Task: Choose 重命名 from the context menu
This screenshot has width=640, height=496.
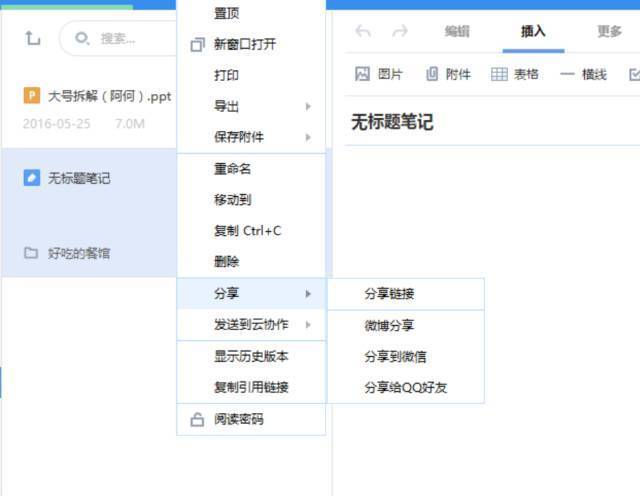Action: [251, 169]
